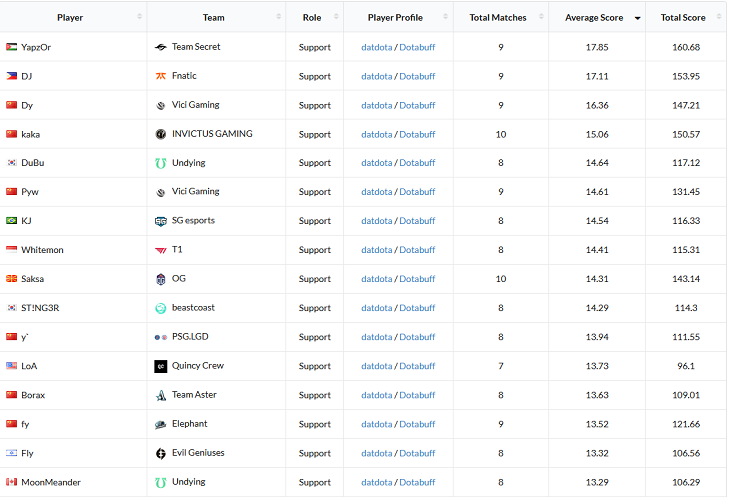The width and height of the screenshot is (730, 497).
Task: Click the SG esports logo icon
Action: (x=161, y=222)
